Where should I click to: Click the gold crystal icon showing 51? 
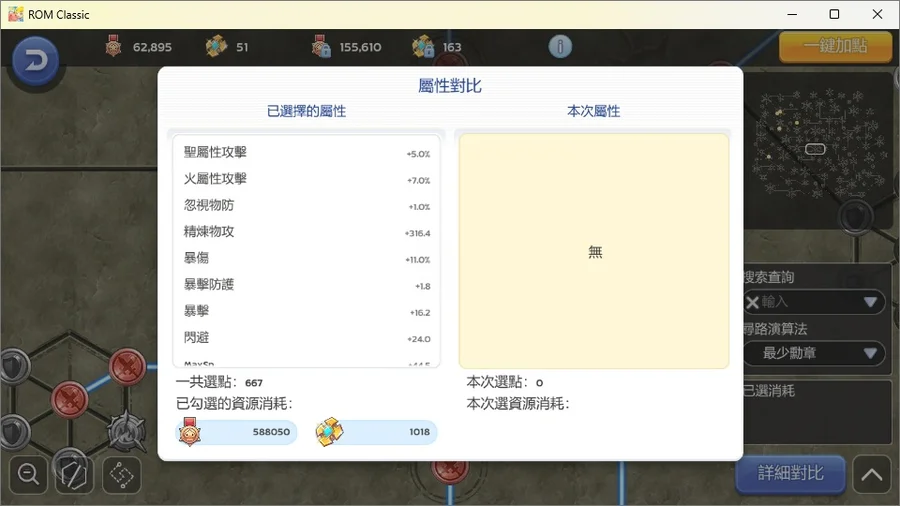click(217, 47)
